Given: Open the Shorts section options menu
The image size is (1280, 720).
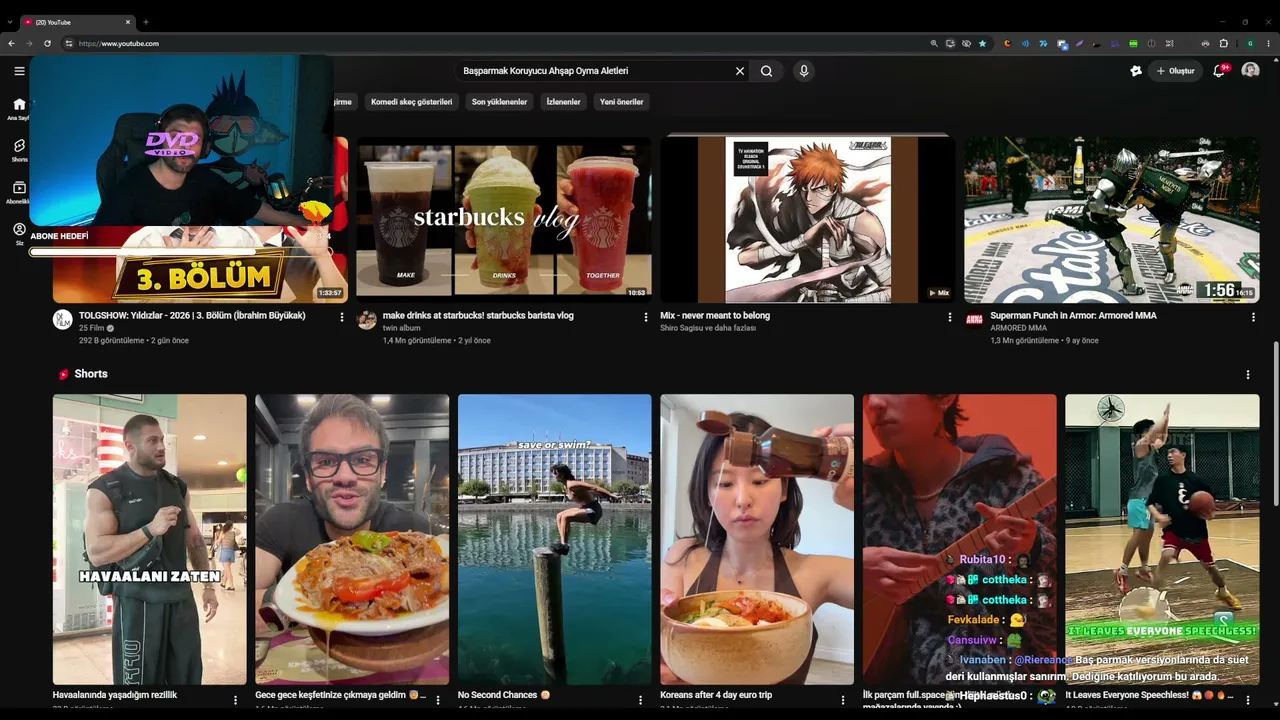Looking at the screenshot, I should coord(1247,375).
